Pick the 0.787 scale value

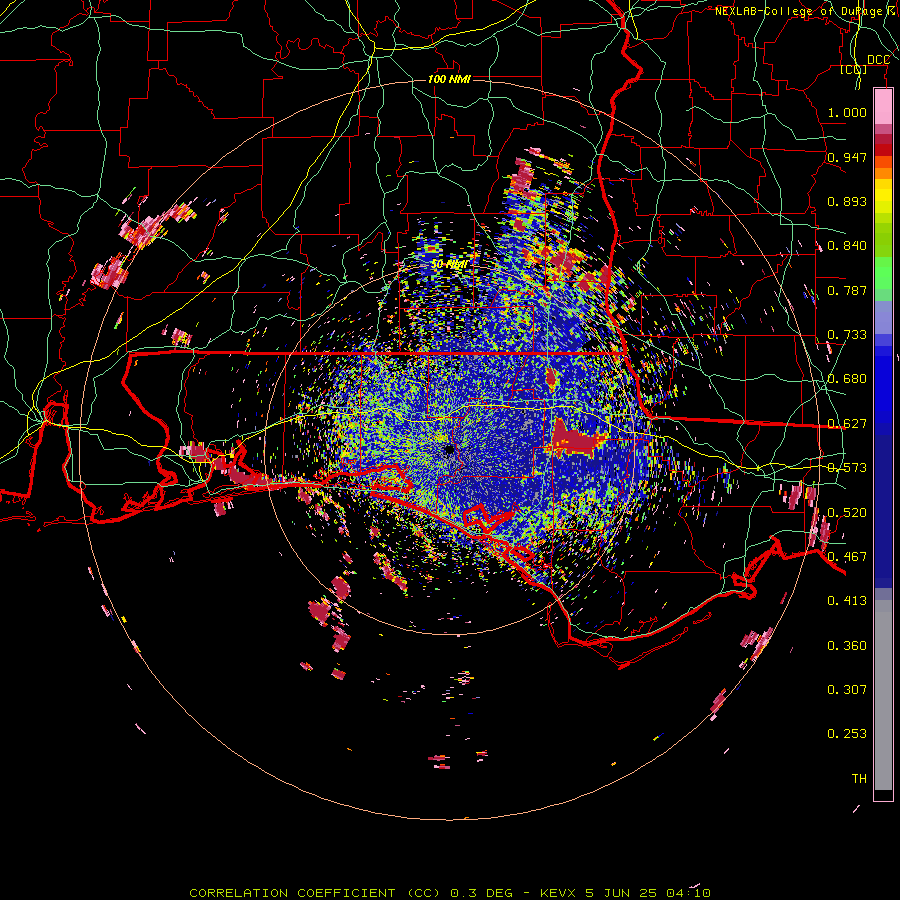pos(847,290)
